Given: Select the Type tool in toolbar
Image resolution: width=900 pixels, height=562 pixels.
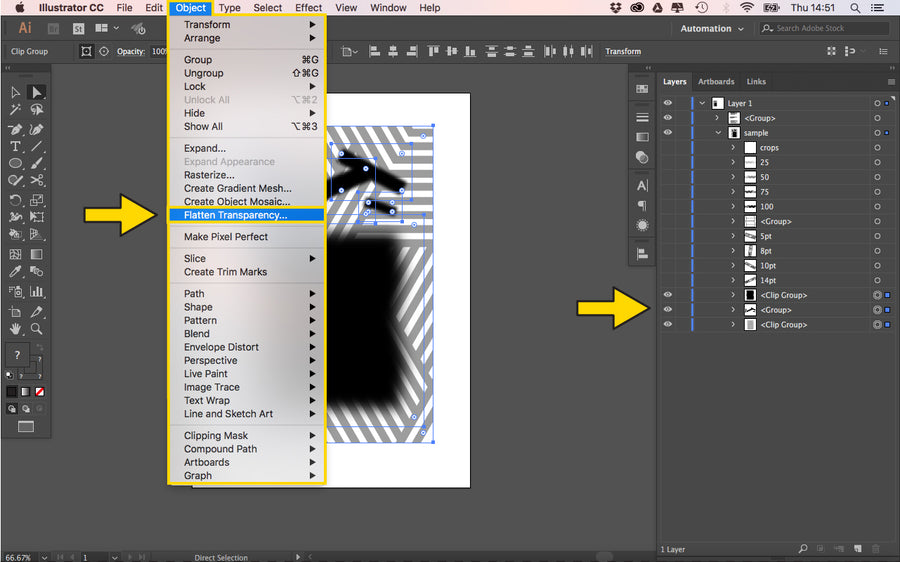Looking at the screenshot, I should point(16,146).
